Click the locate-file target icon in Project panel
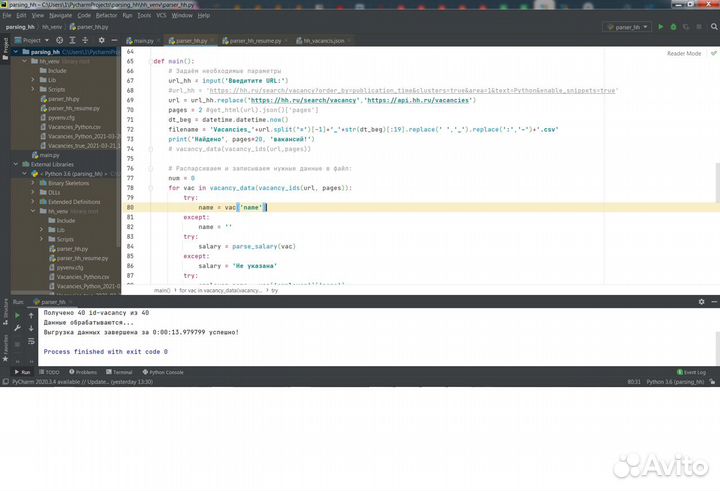 pyautogui.click(x=59, y=40)
